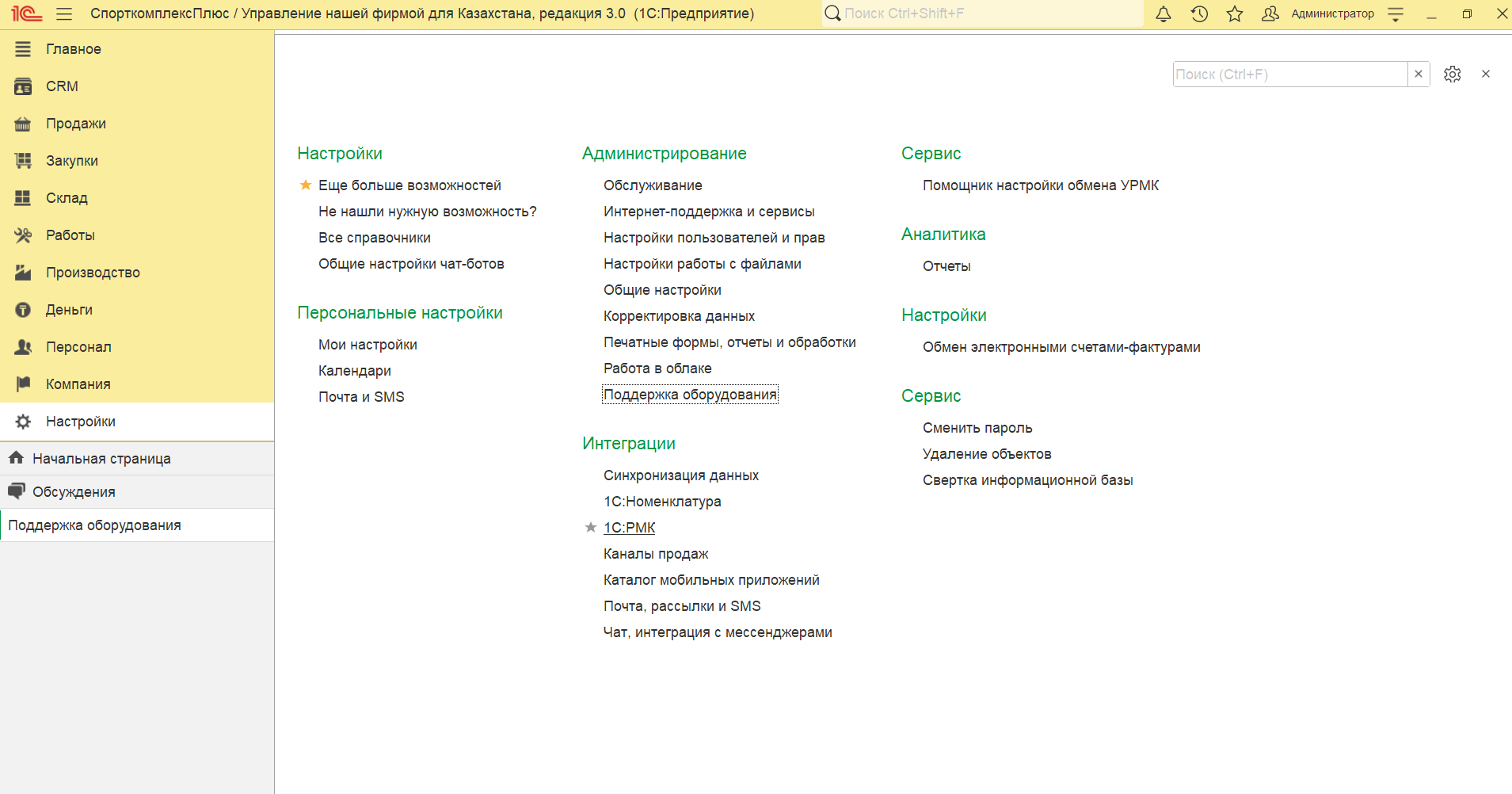The image size is (1512, 794).
Task: Switch to Поддержка оборудования open tab
Action: [x=137, y=525]
